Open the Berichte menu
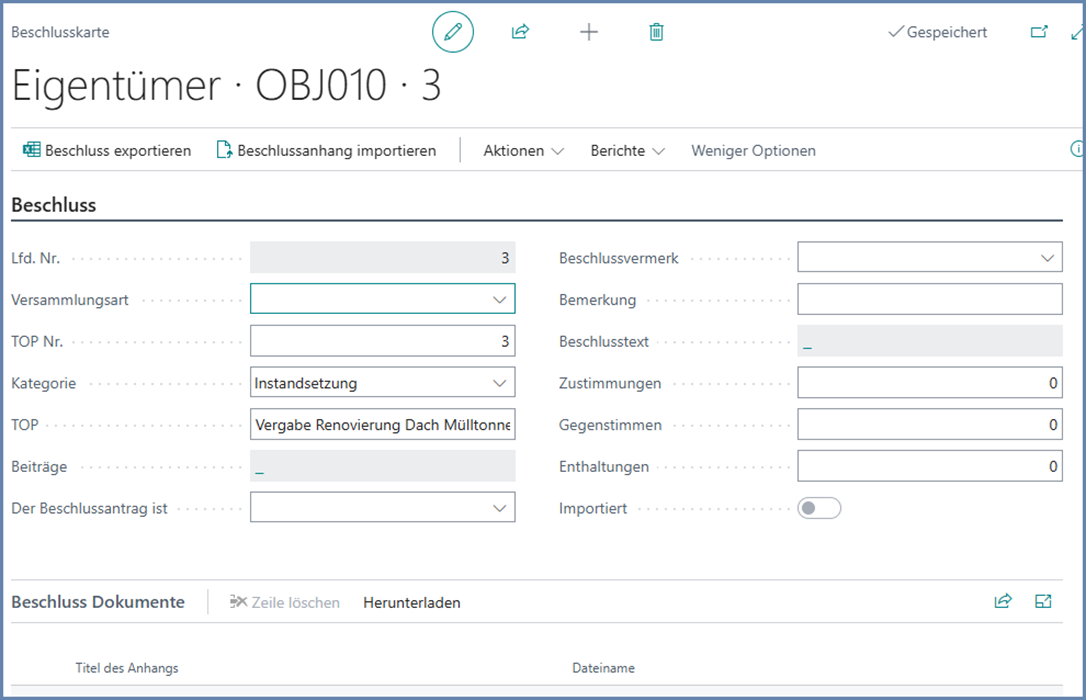The image size is (1086, 700). coord(627,151)
